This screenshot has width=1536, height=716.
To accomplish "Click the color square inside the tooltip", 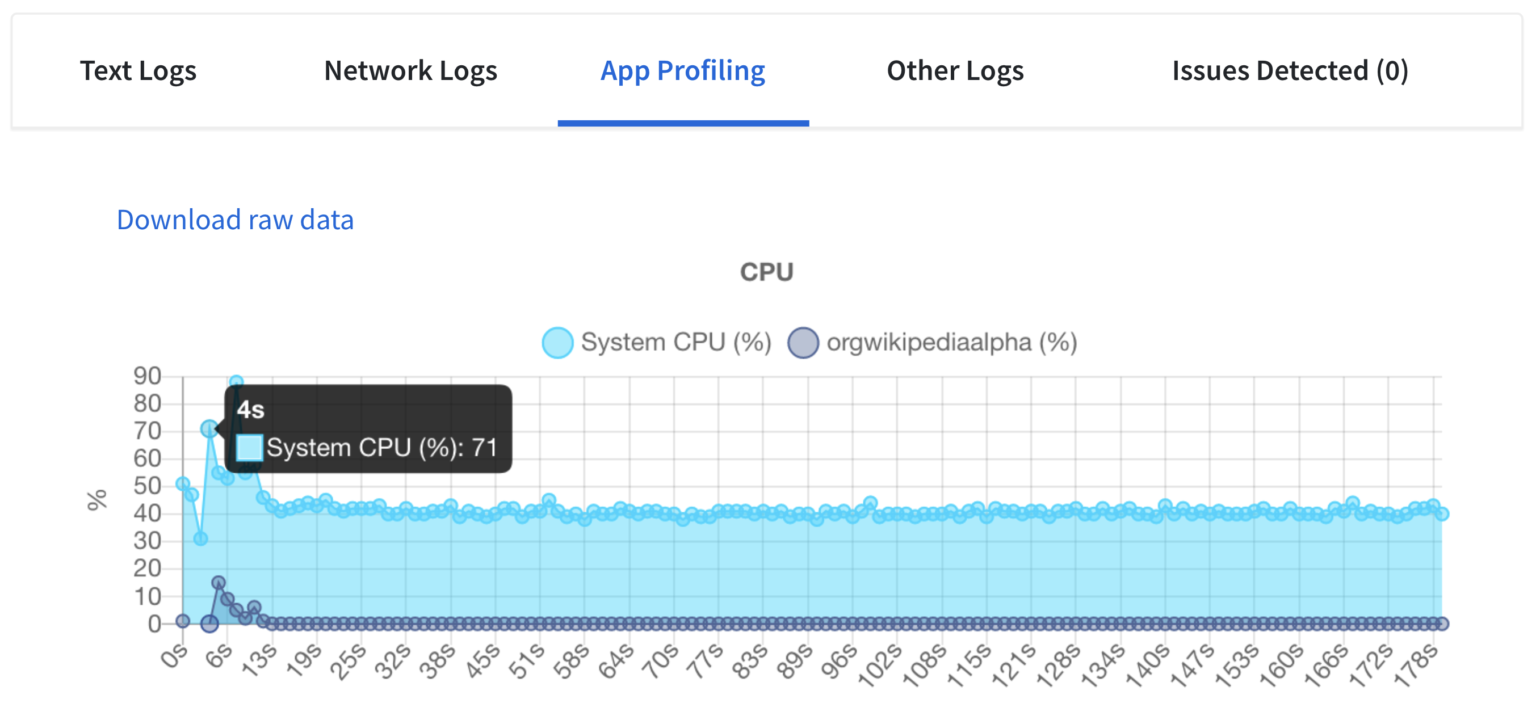I will [x=250, y=448].
